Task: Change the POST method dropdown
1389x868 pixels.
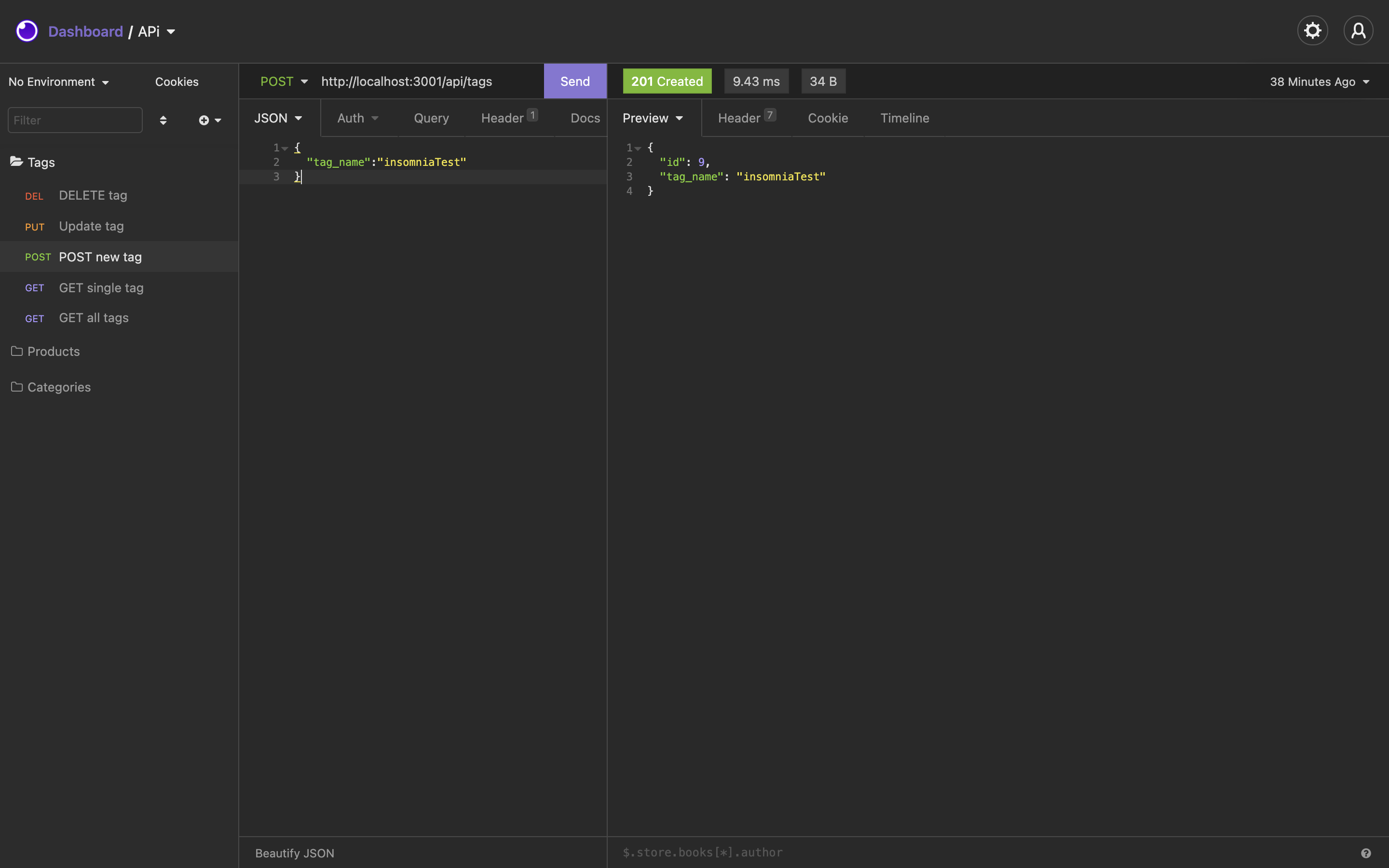Action: 284,81
